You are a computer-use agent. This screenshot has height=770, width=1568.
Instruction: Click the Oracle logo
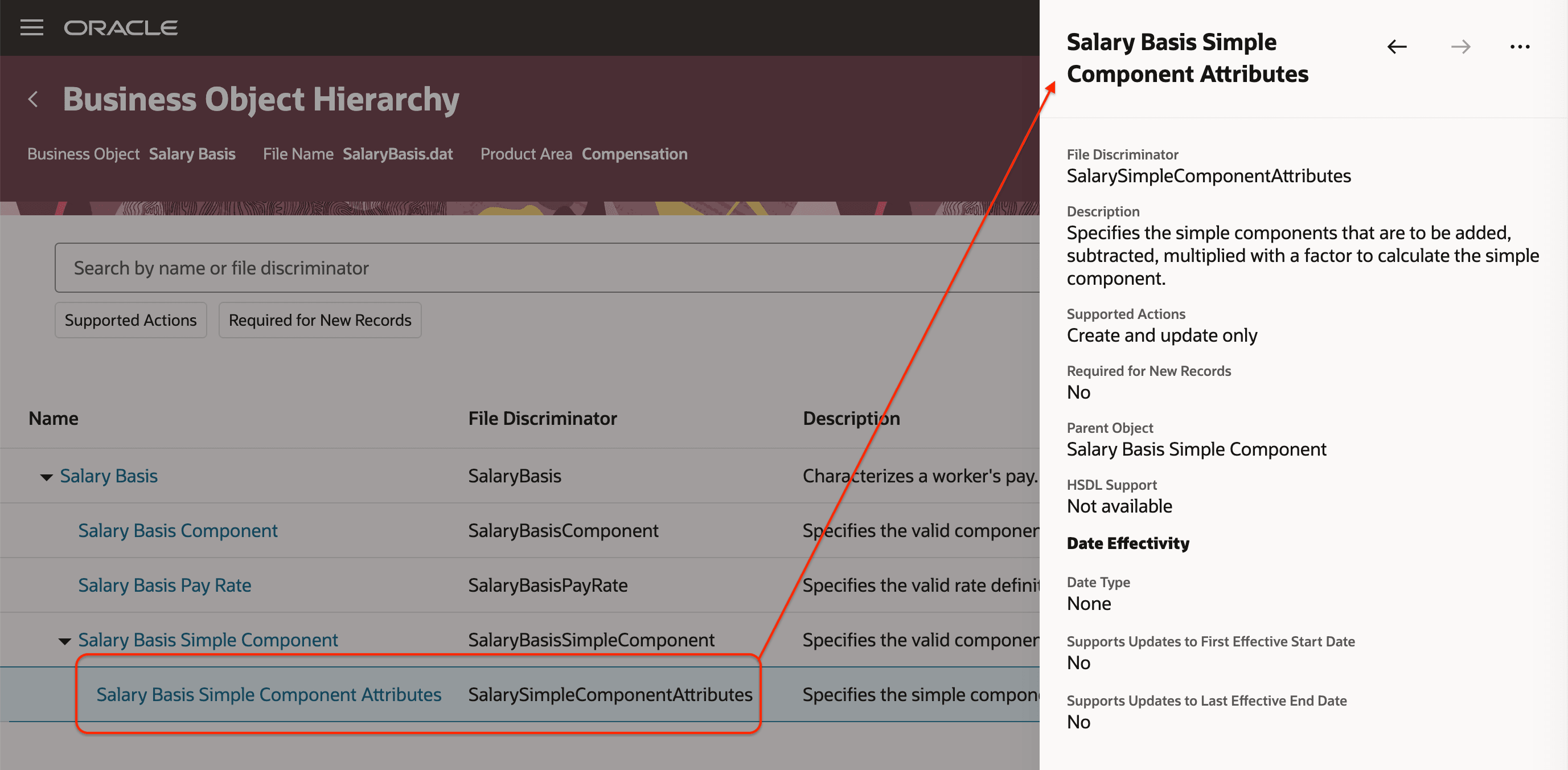pyautogui.click(x=120, y=27)
